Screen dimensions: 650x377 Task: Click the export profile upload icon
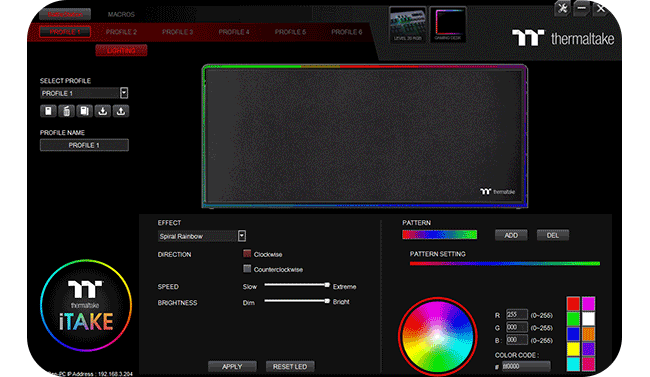tap(121, 111)
